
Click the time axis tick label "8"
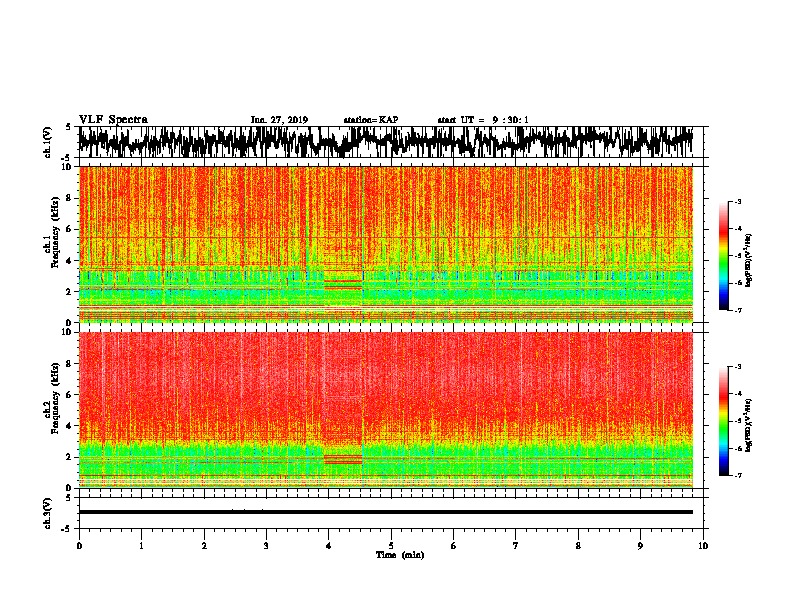tap(578, 546)
